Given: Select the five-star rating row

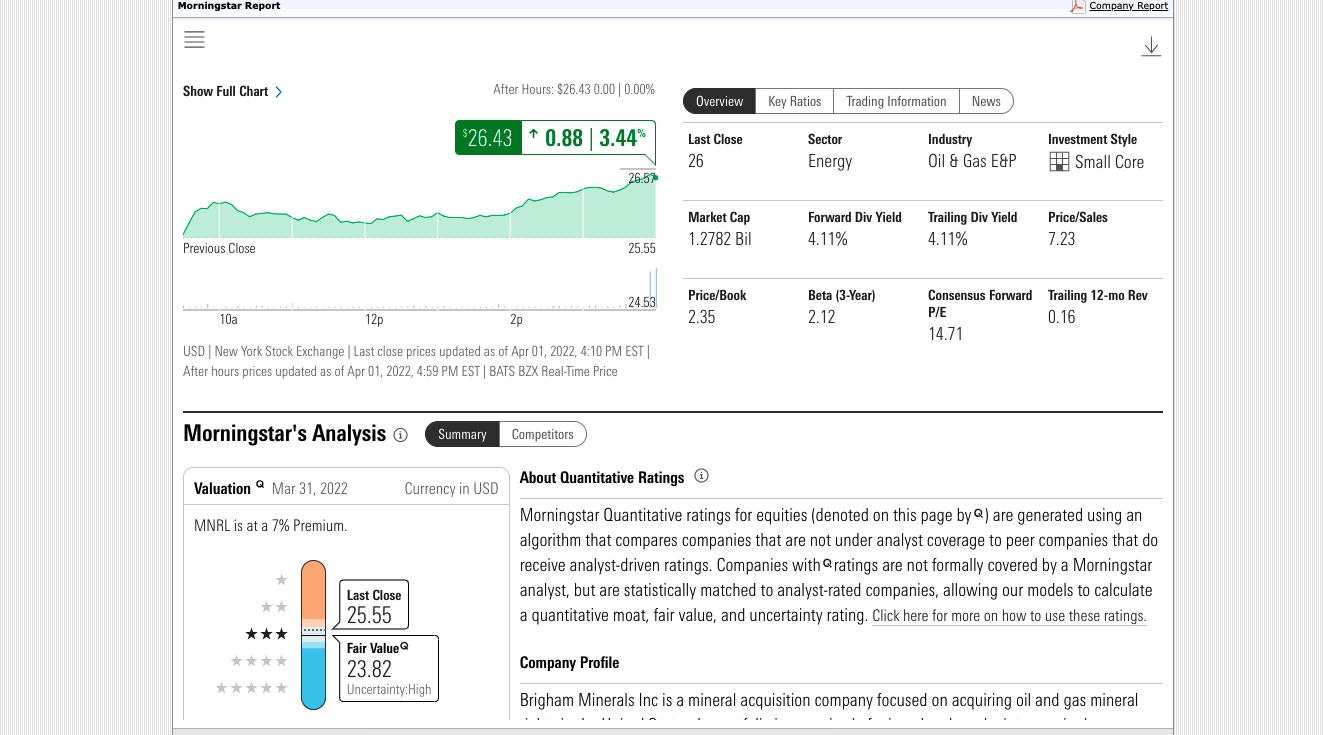Looking at the screenshot, I should [252, 688].
